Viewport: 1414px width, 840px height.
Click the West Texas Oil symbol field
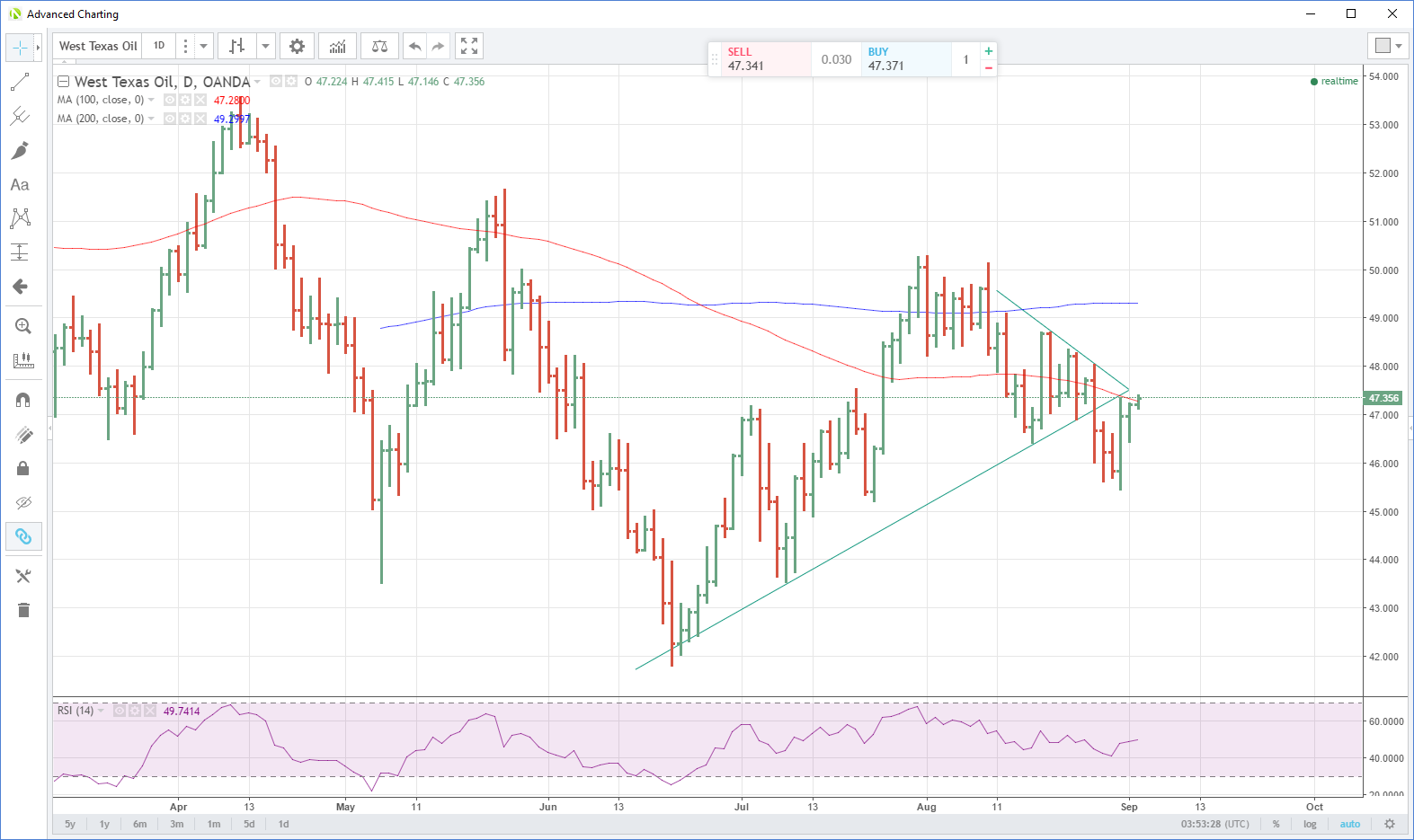coord(98,46)
